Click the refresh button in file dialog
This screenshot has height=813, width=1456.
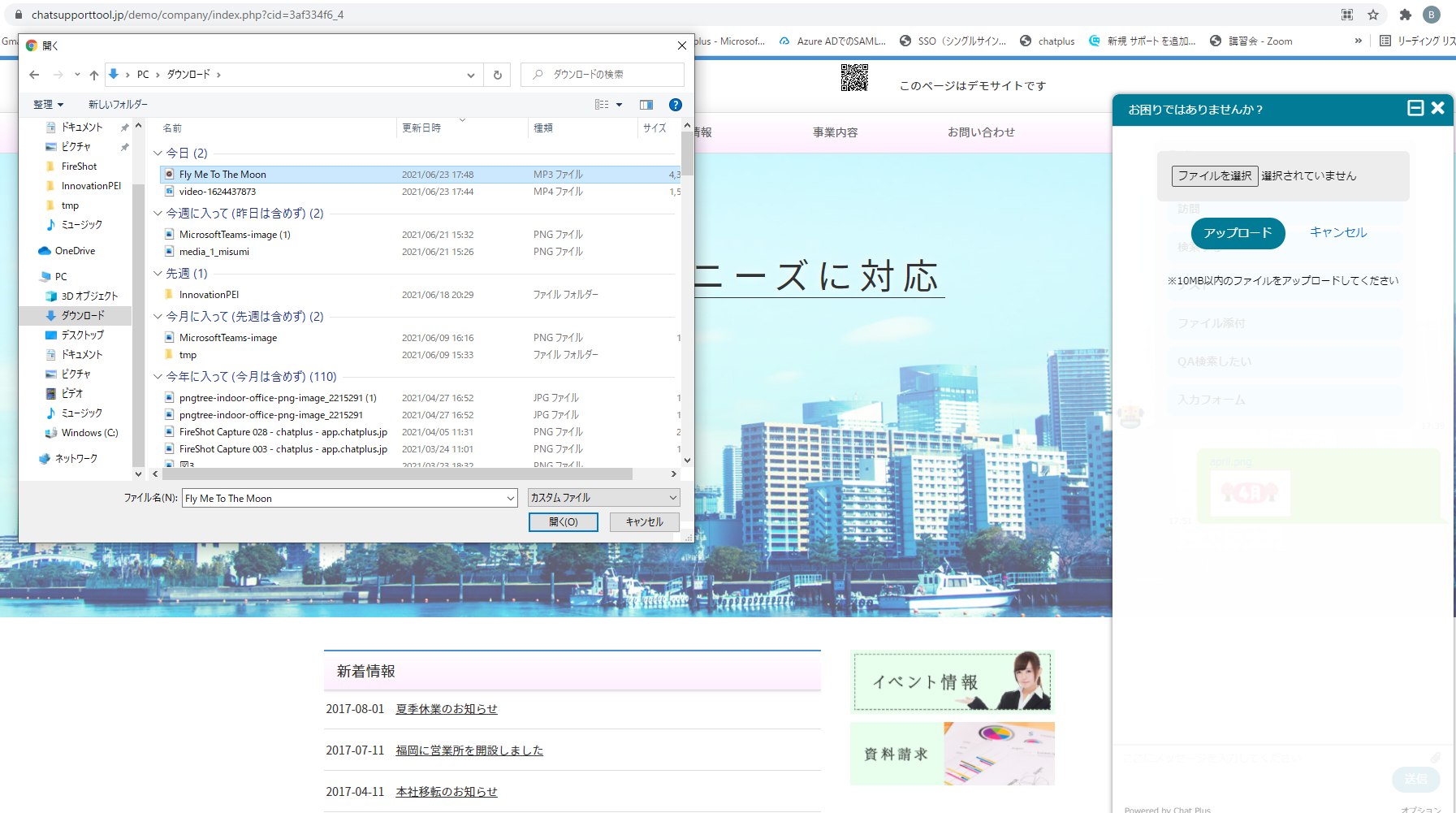coord(498,75)
